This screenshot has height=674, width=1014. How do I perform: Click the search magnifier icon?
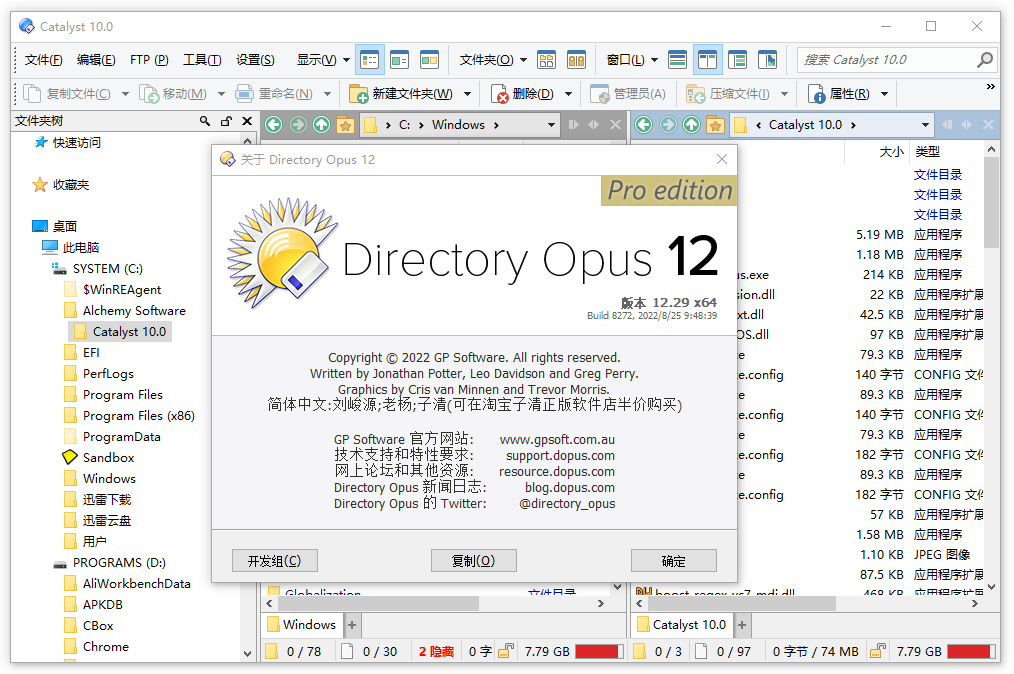tap(984, 60)
